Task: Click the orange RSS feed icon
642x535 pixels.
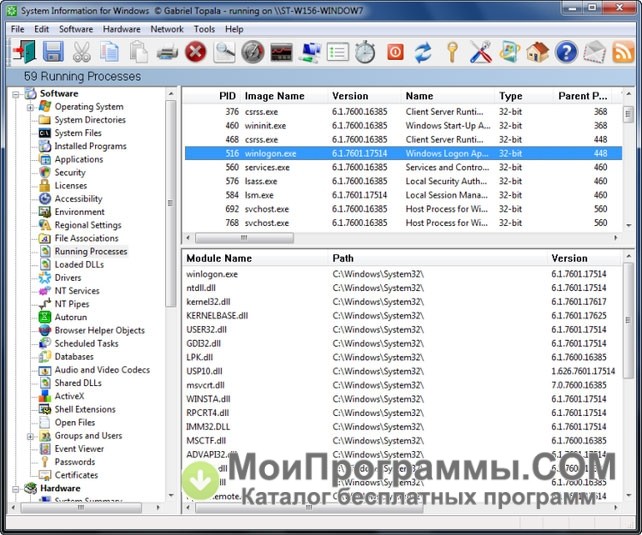Action: 623,52
